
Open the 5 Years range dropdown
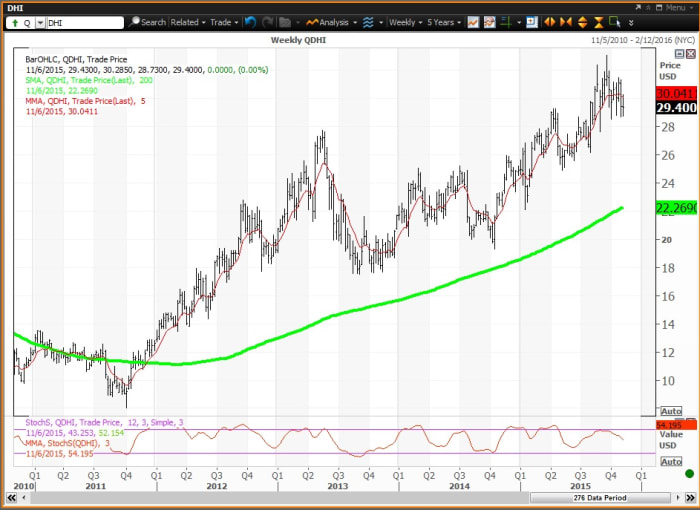tap(444, 22)
